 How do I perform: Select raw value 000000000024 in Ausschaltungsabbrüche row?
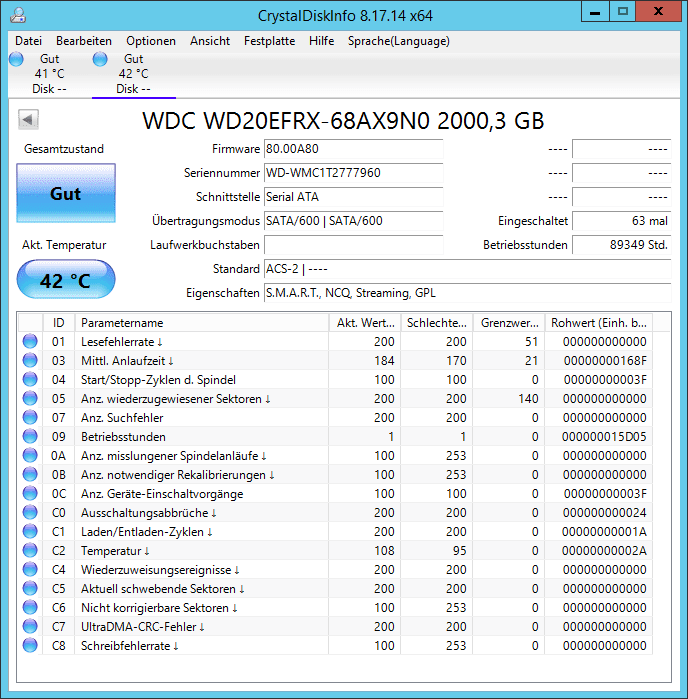[x=605, y=513]
